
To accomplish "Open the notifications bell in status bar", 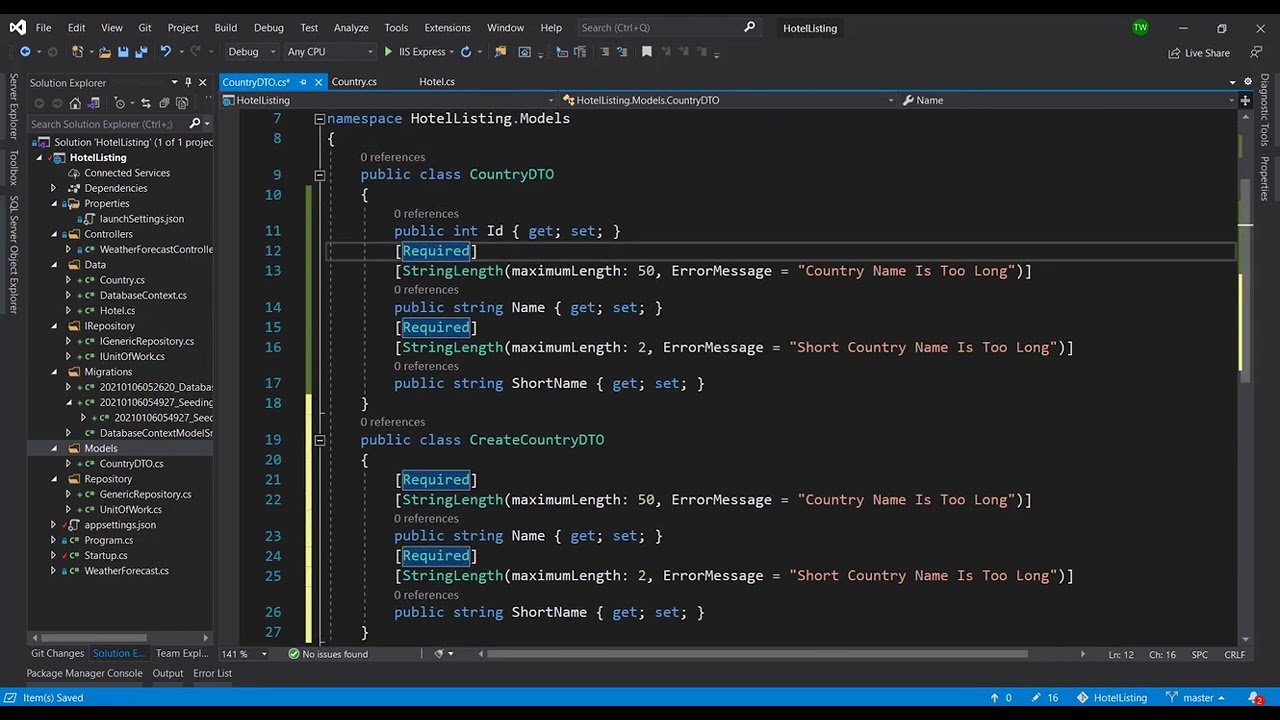I will click(x=1254, y=697).
